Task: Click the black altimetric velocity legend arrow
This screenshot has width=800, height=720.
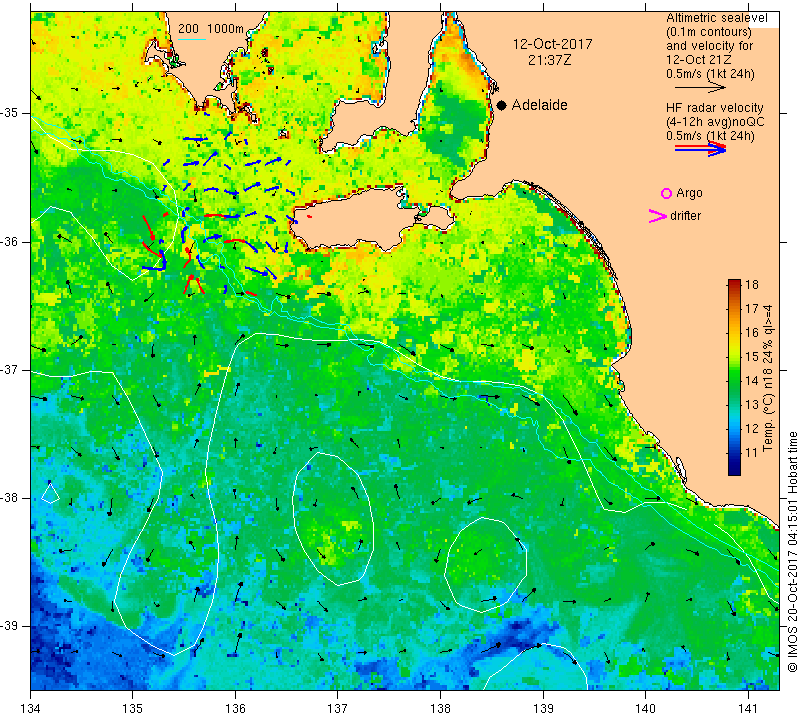Action: click(x=700, y=88)
